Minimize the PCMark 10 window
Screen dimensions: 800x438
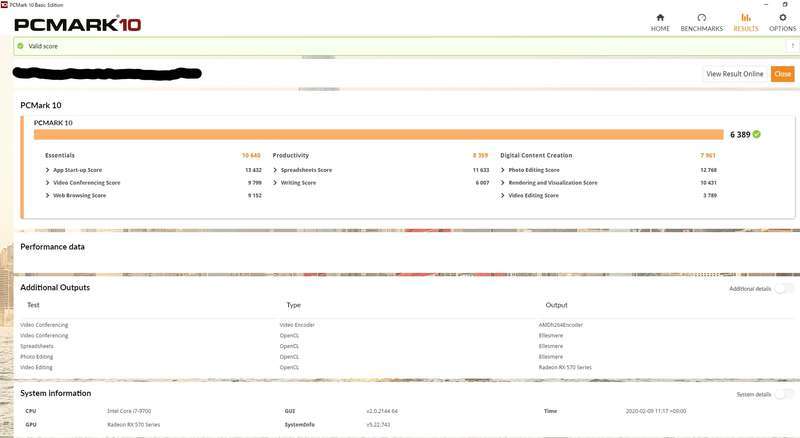point(766,5)
